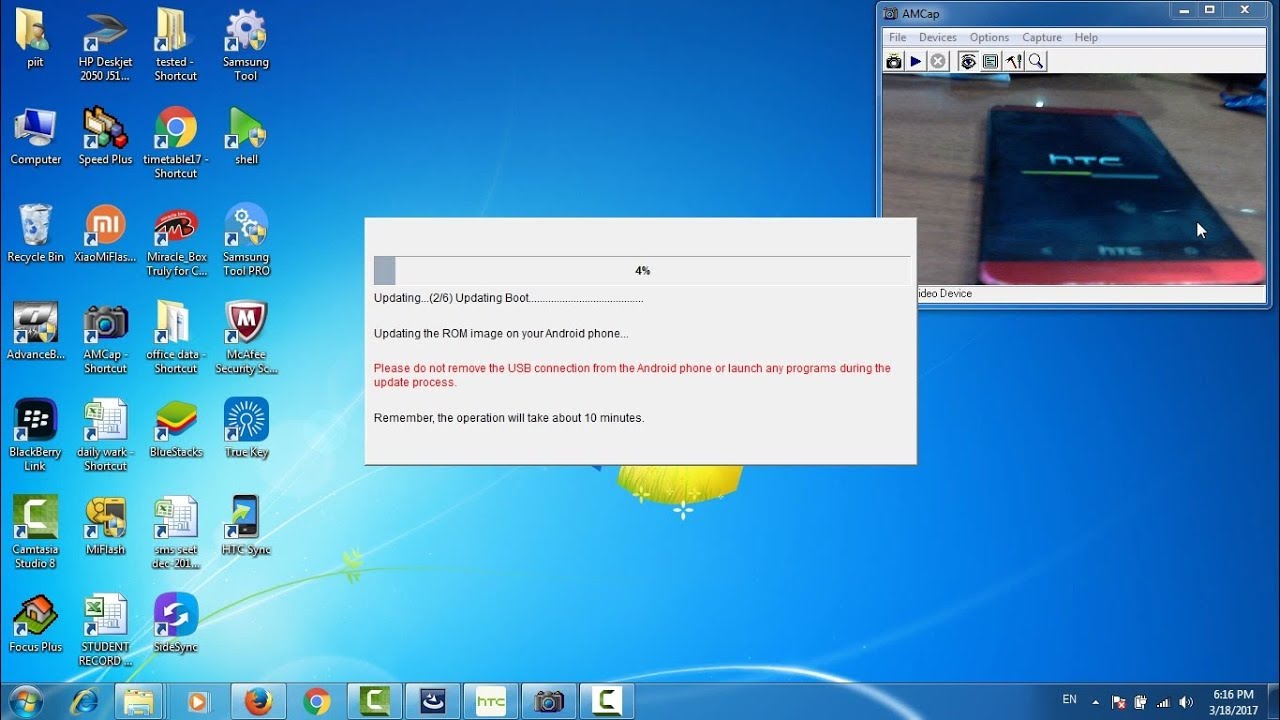1280x720 pixels.
Task: Click the AMCap video preview of HTC phone
Action: pyautogui.click(x=1074, y=180)
